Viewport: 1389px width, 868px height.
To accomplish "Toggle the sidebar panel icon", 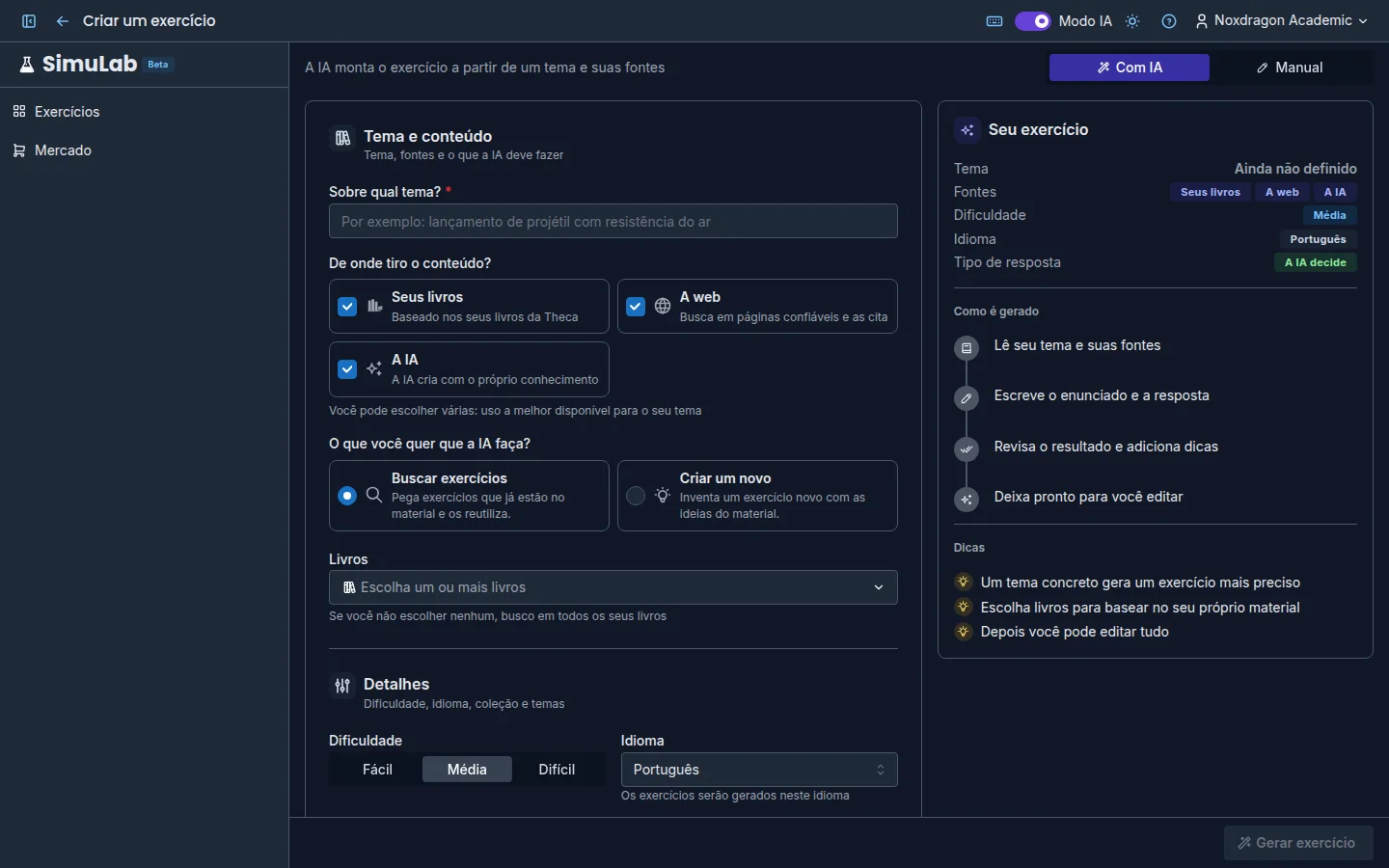I will click(29, 21).
